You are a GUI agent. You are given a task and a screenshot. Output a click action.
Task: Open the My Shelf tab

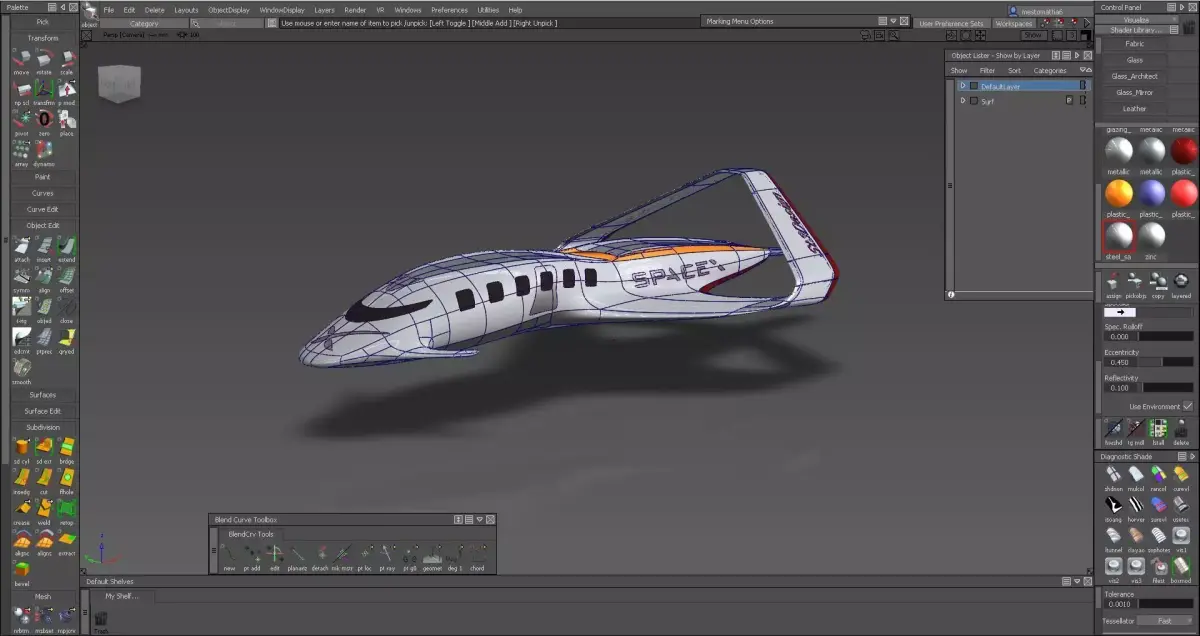(x=122, y=596)
